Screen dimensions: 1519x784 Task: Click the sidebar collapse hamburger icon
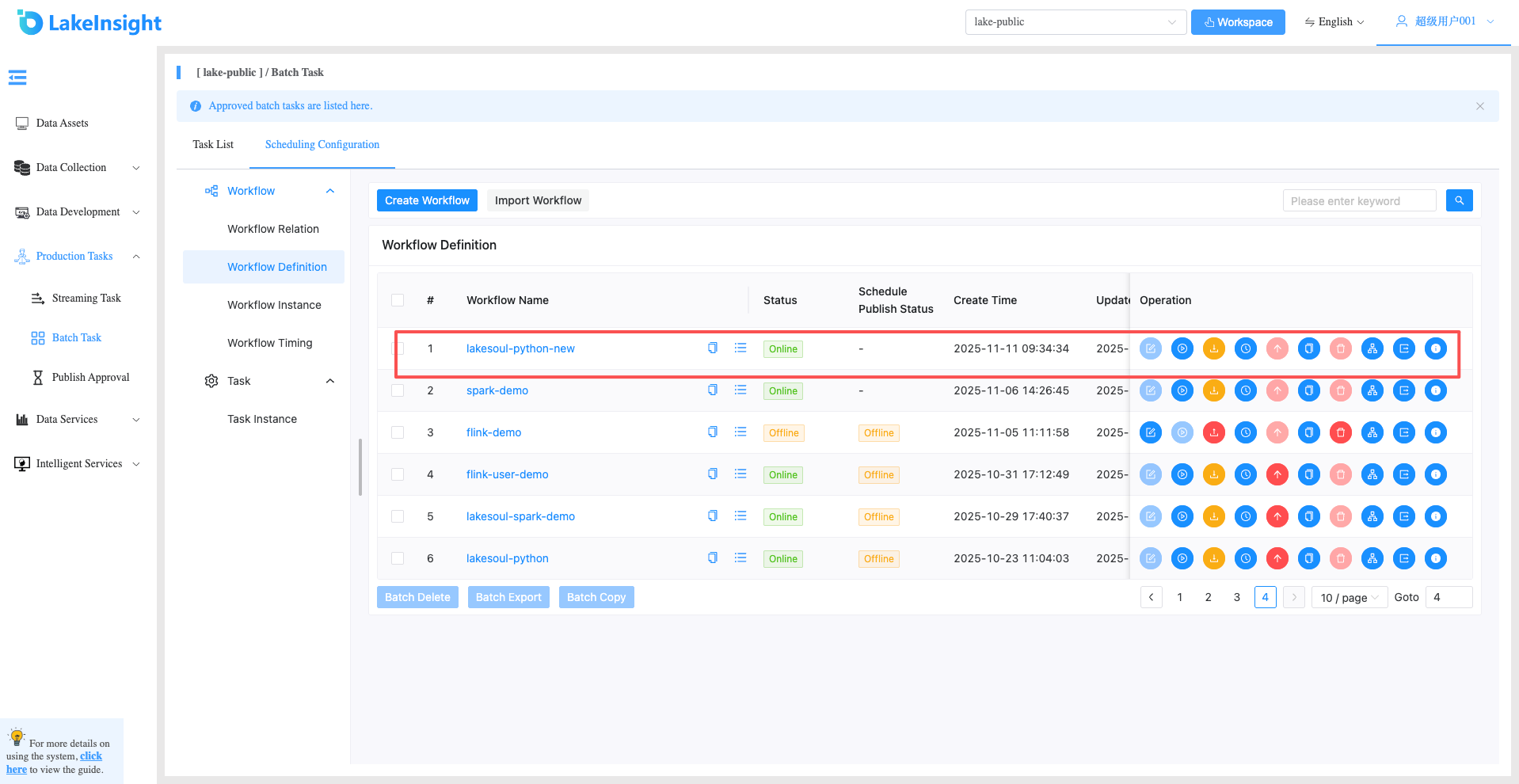[17, 77]
